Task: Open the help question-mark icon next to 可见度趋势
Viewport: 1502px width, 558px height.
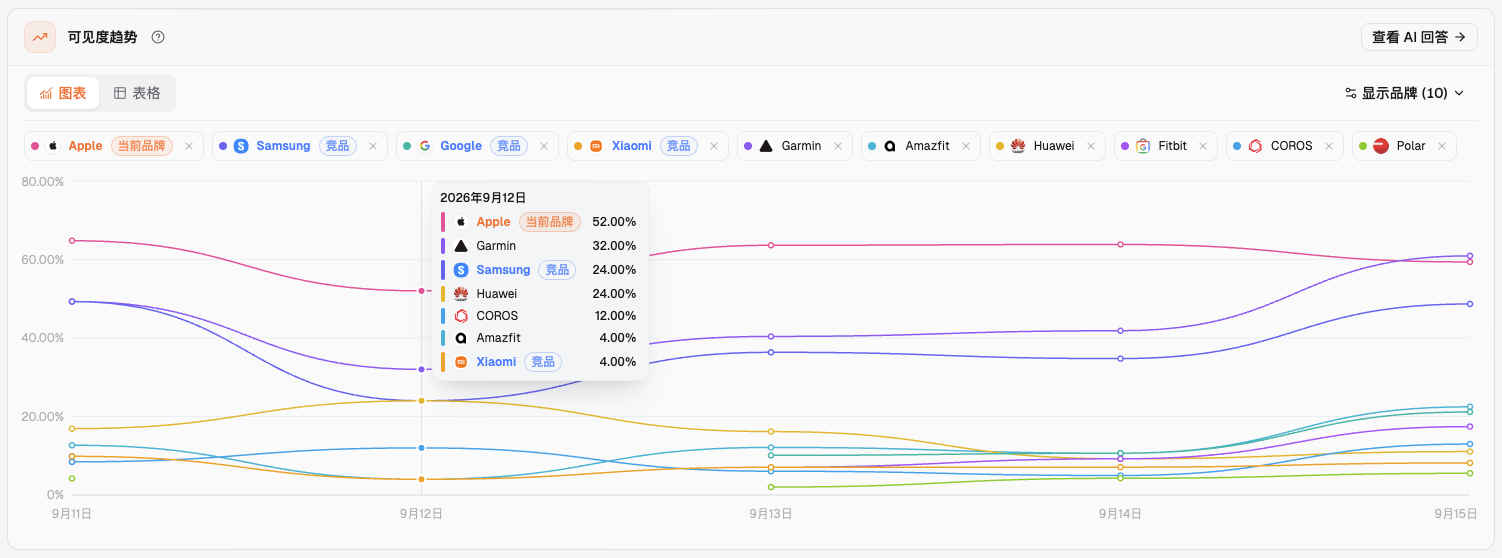Action: click(x=157, y=37)
